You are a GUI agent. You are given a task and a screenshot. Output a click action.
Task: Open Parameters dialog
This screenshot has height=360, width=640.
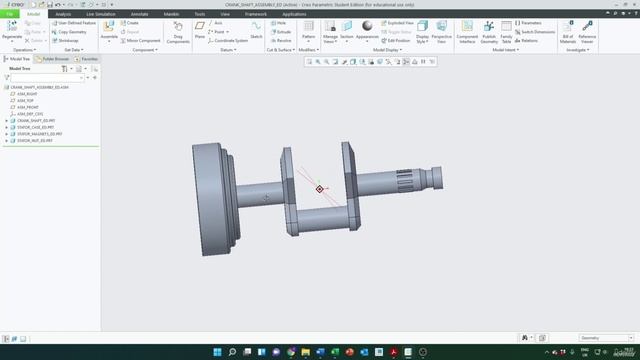pos(528,23)
